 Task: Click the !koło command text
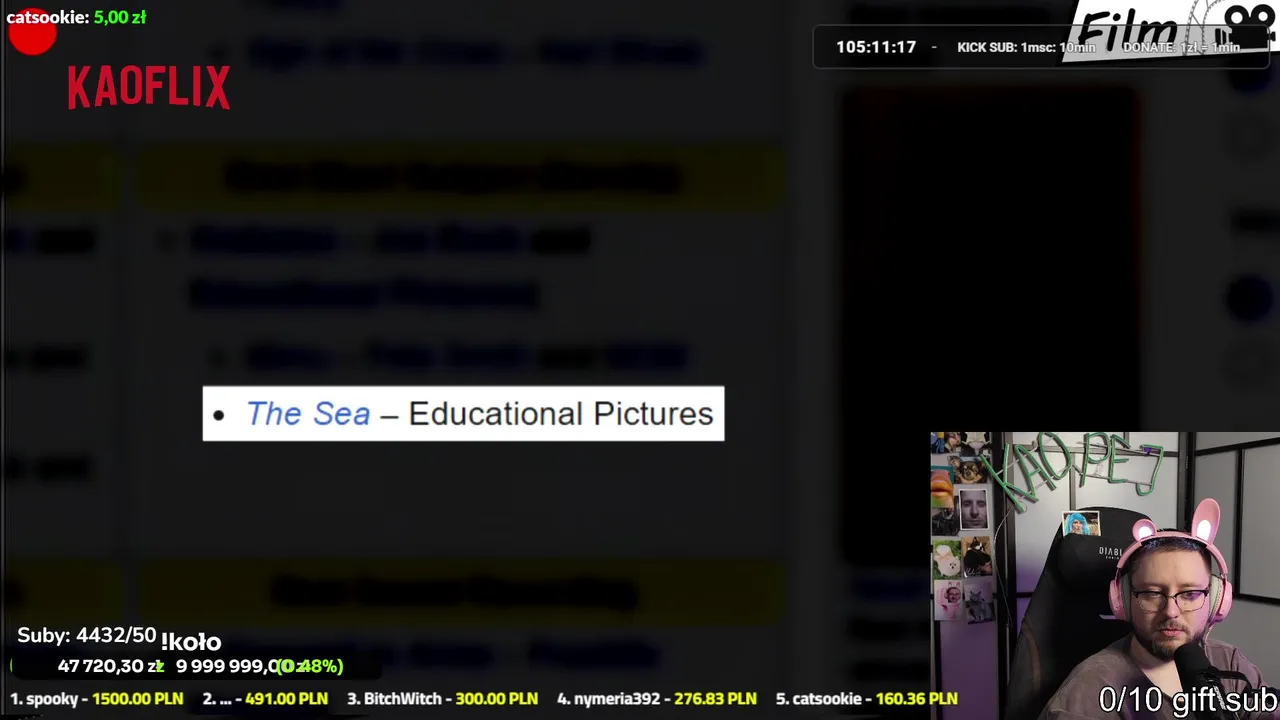click(x=191, y=642)
